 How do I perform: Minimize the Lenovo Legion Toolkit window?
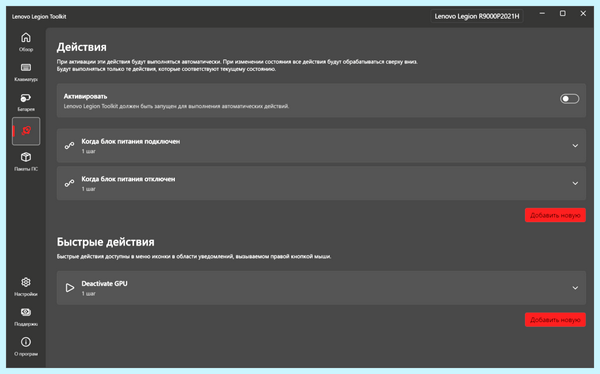pyautogui.click(x=542, y=13)
